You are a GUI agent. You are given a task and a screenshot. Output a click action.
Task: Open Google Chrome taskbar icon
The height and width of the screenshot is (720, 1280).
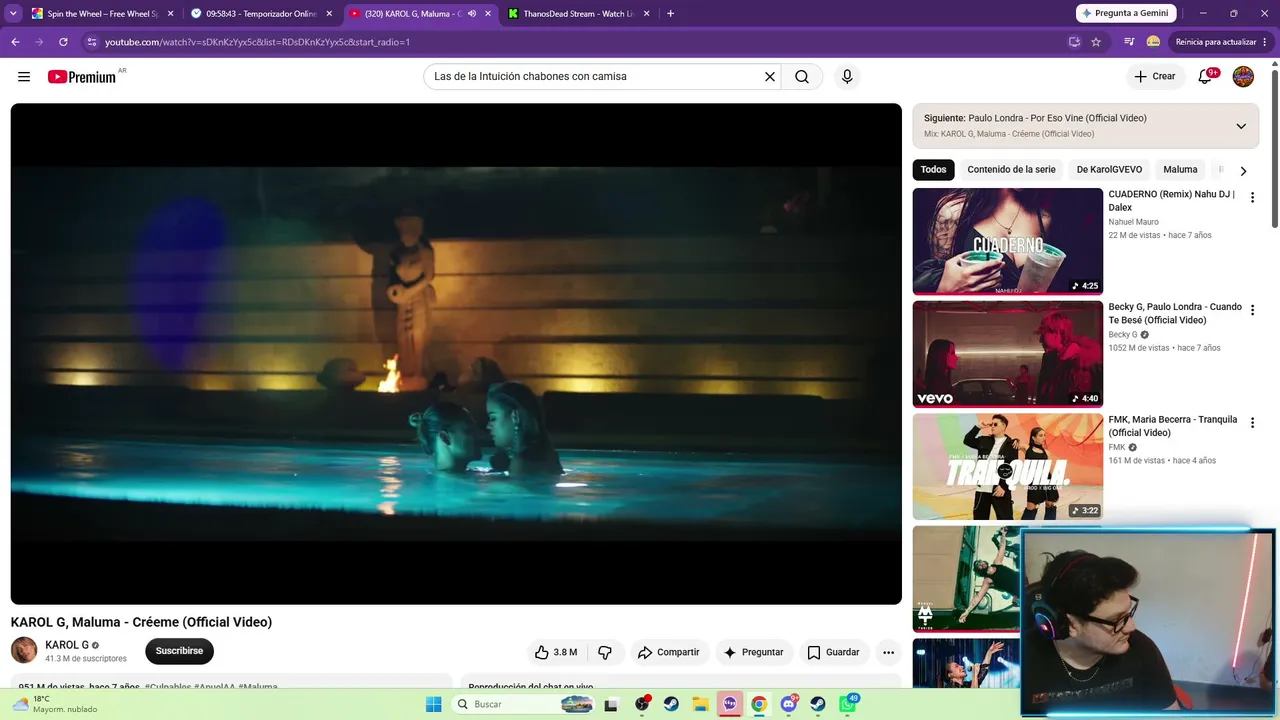coord(759,704)
